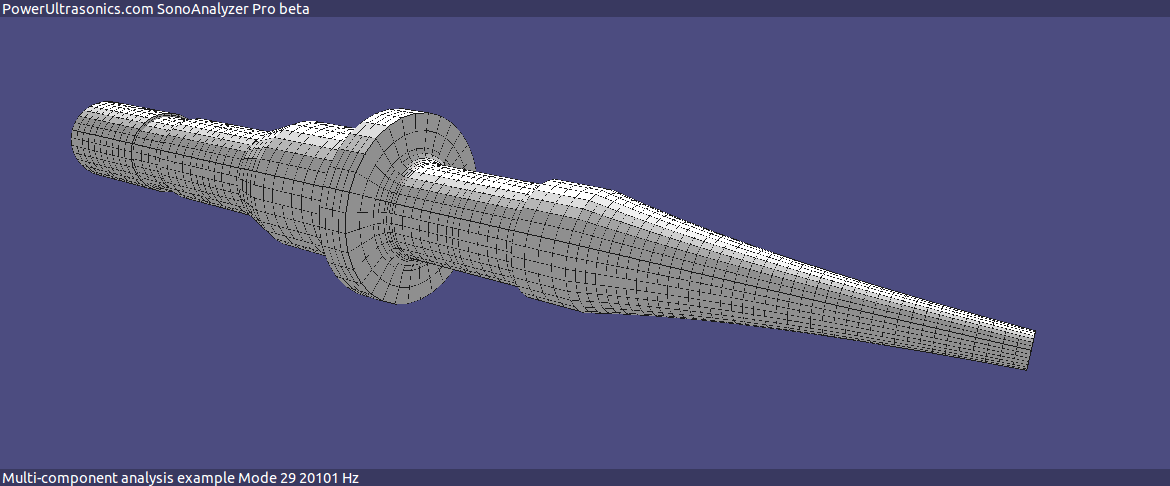Click the round flange disc of the 3D model

coord(399,207)
